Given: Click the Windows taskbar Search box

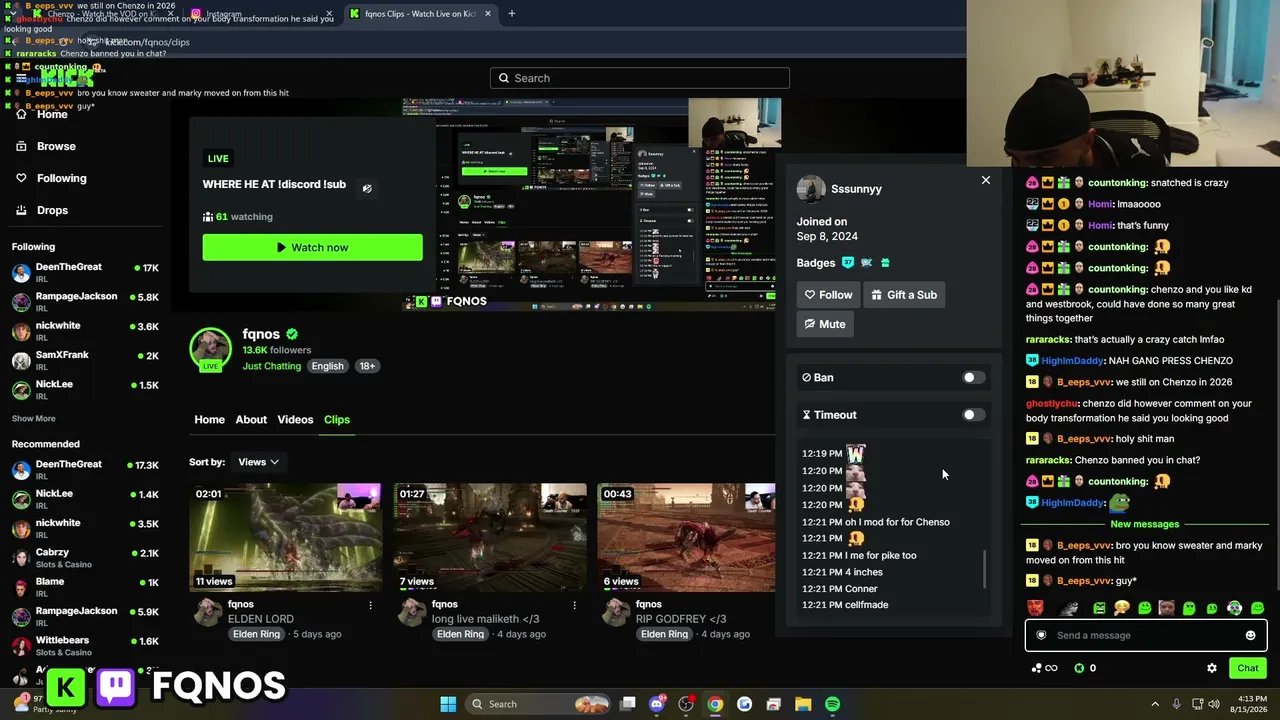Looking at the screenshot, I should [539, 704].
